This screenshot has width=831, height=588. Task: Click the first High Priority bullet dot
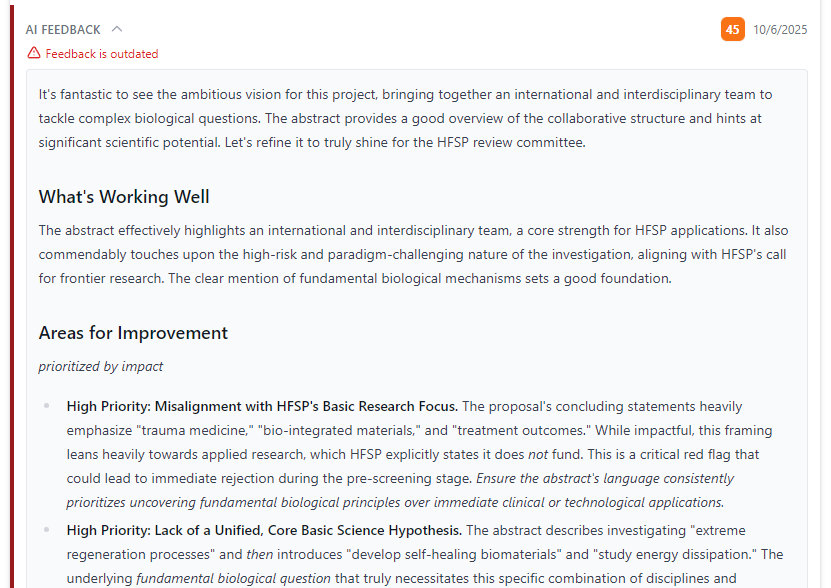click(x=47, y=406)
